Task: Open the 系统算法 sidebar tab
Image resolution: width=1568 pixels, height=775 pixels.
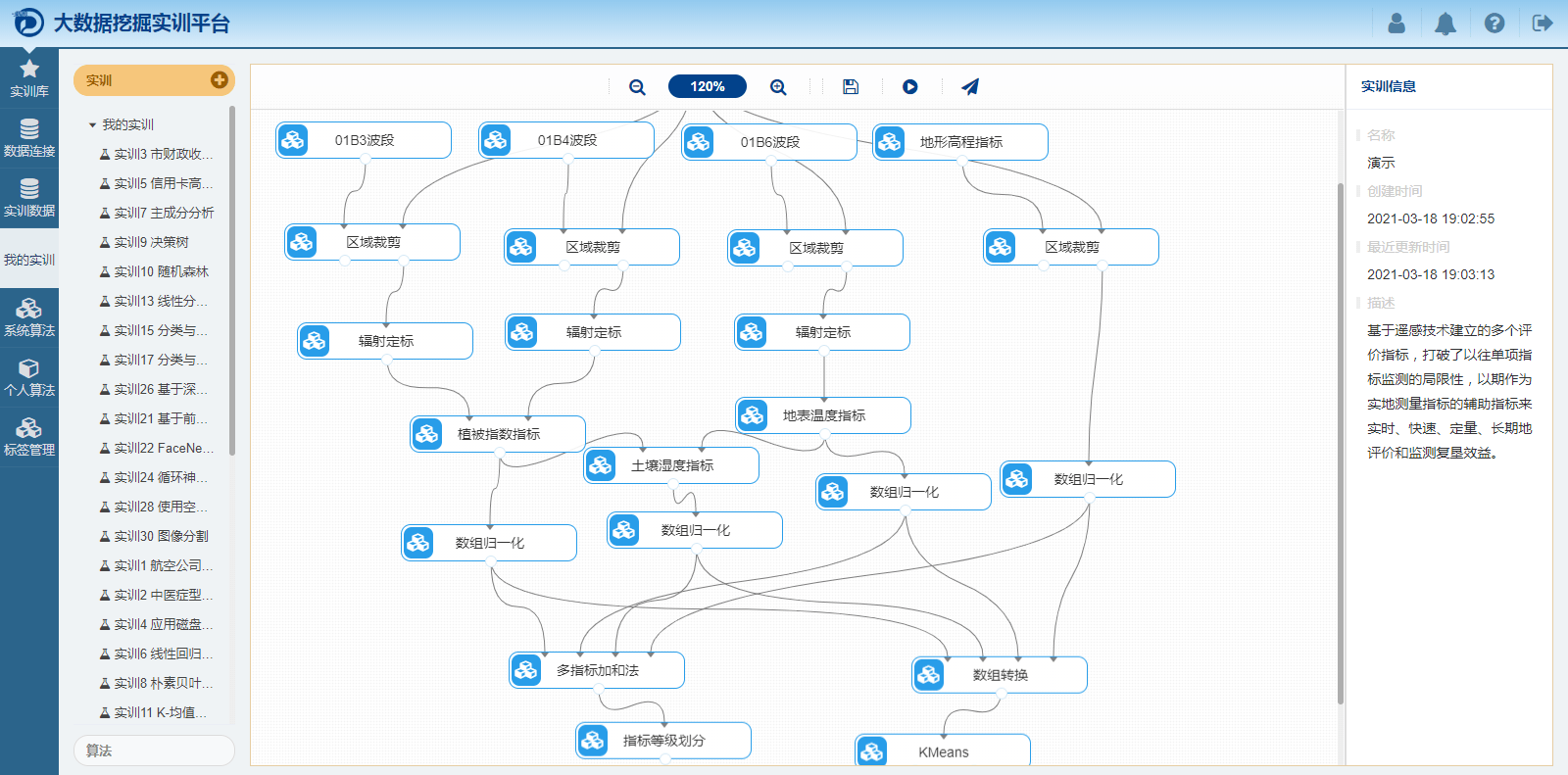Action: tap(29, 318)
